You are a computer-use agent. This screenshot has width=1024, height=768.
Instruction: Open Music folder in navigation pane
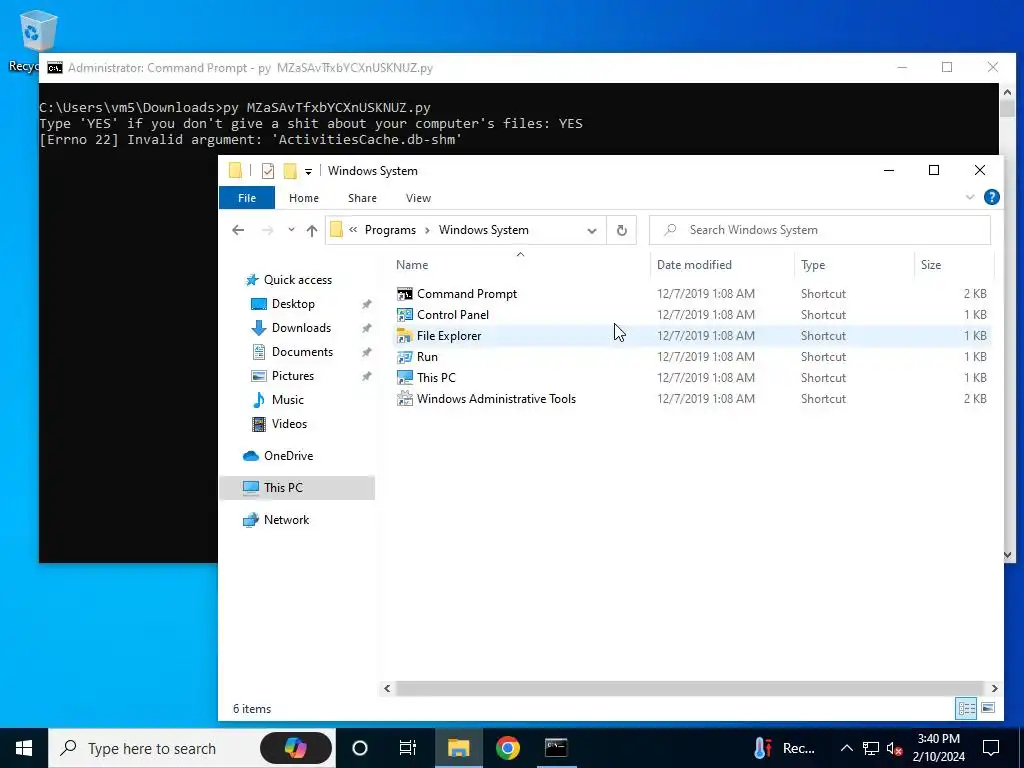(x=287, y=400)
